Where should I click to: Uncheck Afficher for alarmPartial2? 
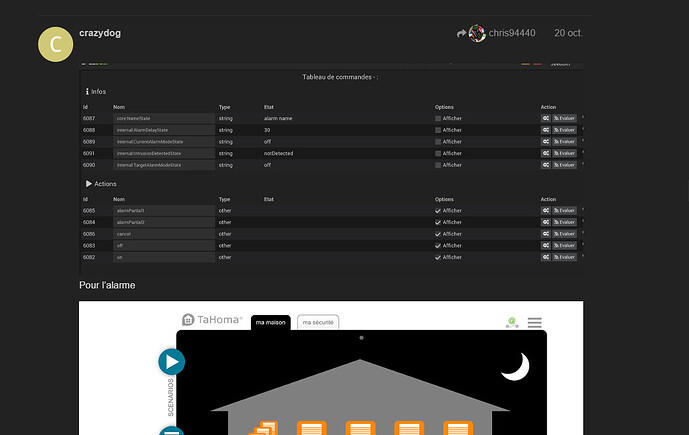tap(438, 222)
